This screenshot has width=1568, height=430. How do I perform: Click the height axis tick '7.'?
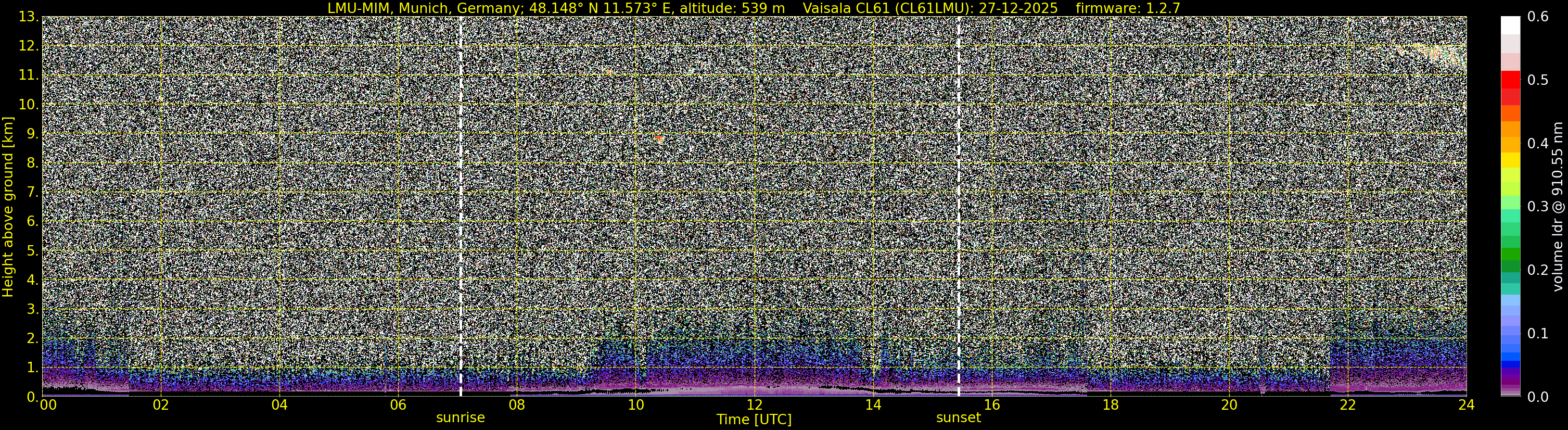point(33,193)
